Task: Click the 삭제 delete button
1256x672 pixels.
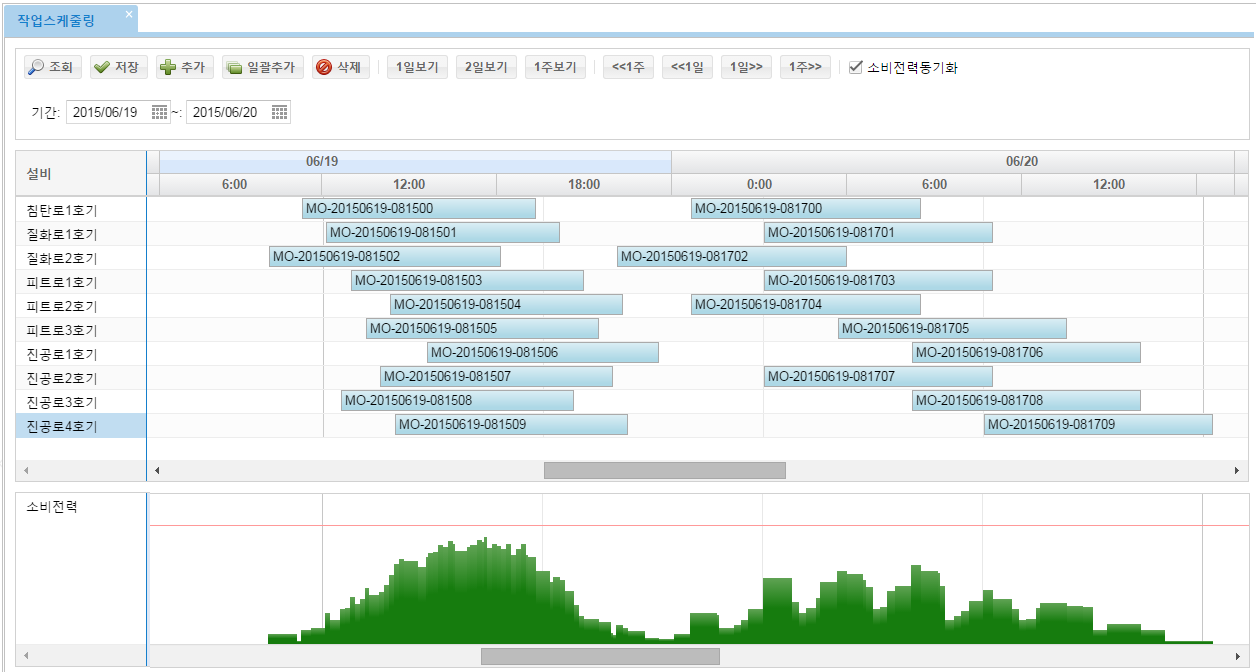Action: 340,67
